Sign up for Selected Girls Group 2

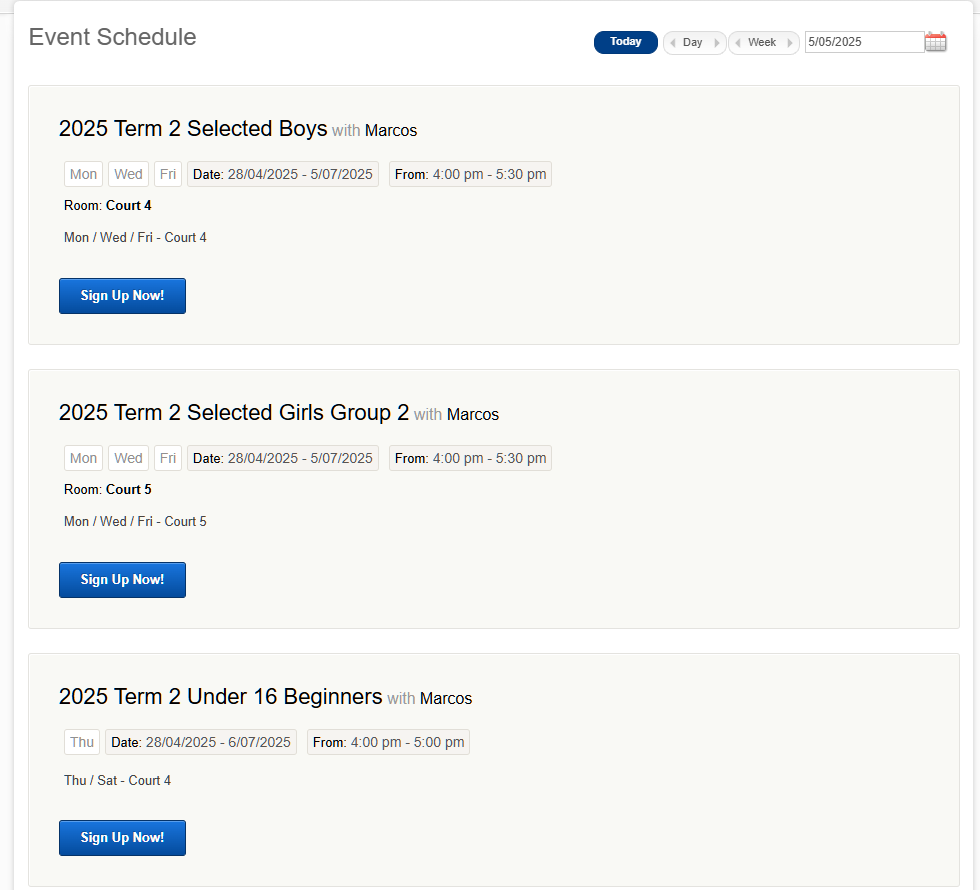click(x=122, y=580)
